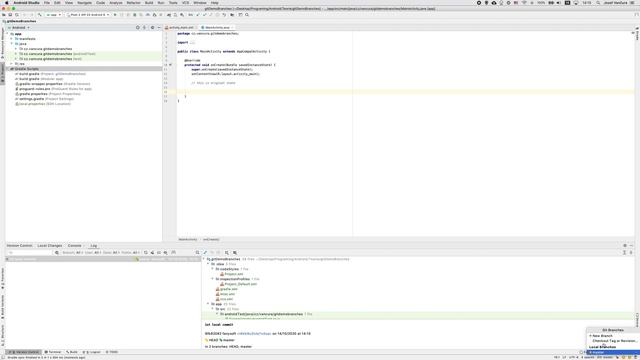640x360 pixels.
Task: Click the collapse all icon in Project panel
Action: tap(144, 27)
